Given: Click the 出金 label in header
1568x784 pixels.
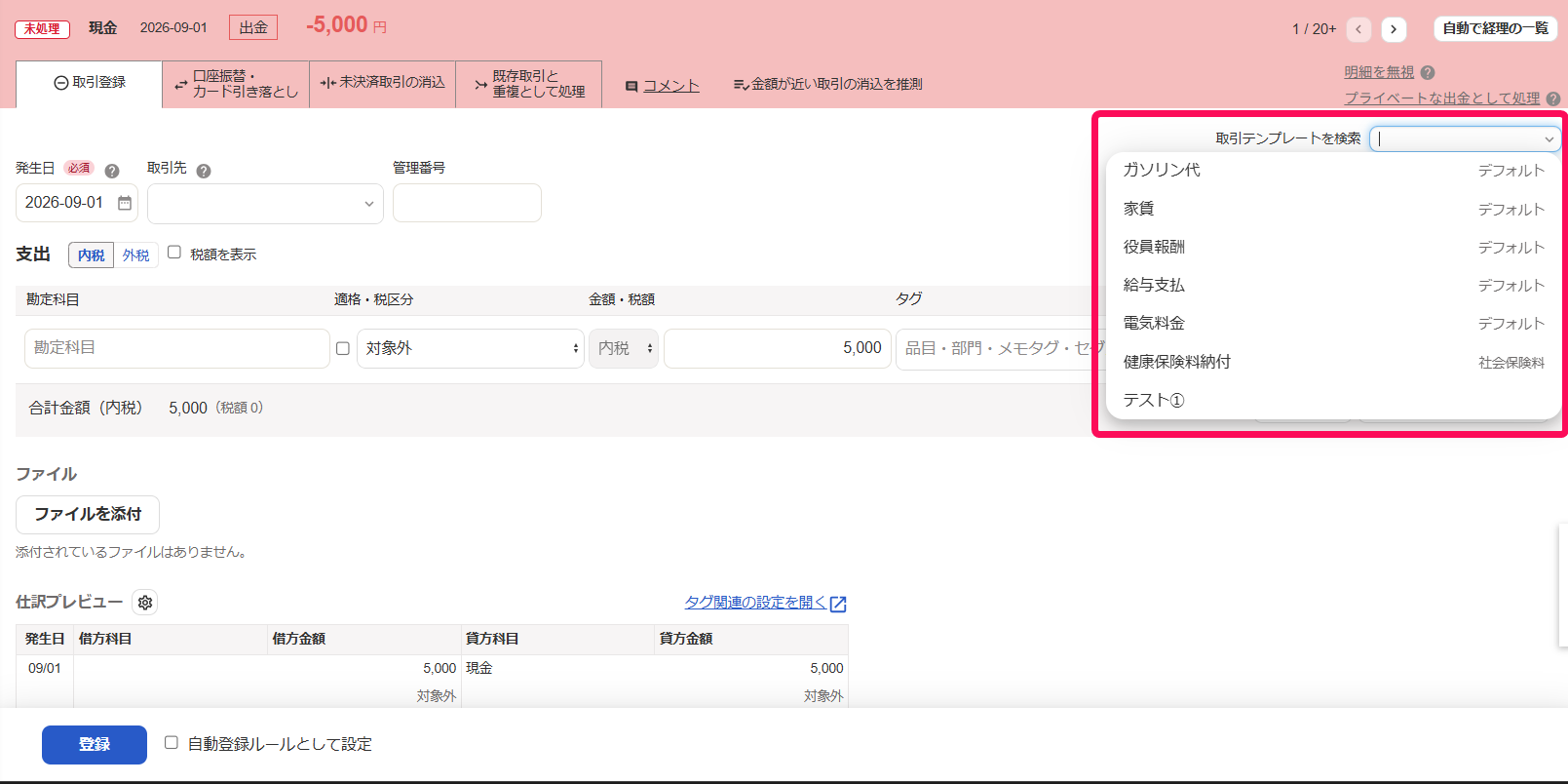Looking at the screenshot, I should (253, 27).
